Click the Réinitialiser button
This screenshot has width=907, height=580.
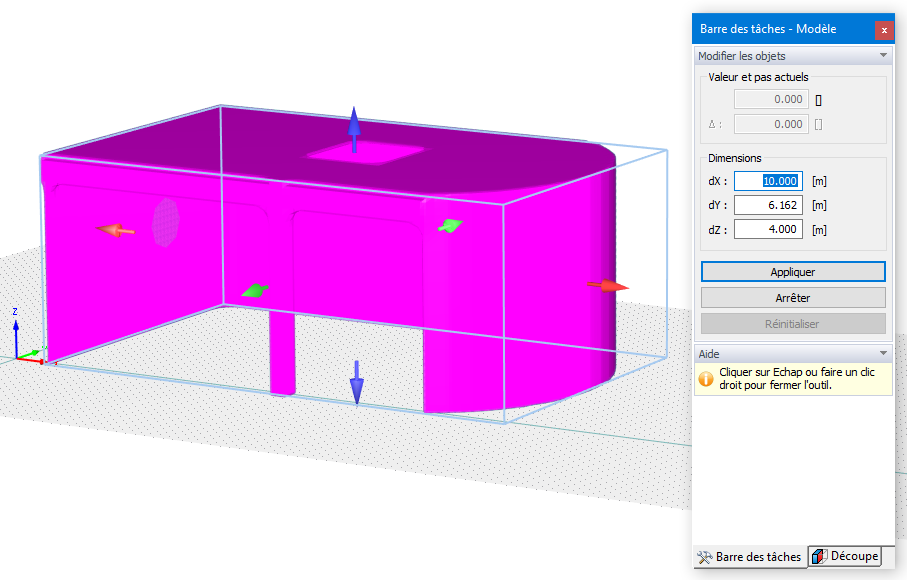pyautogui.click(x=793, y=324)
